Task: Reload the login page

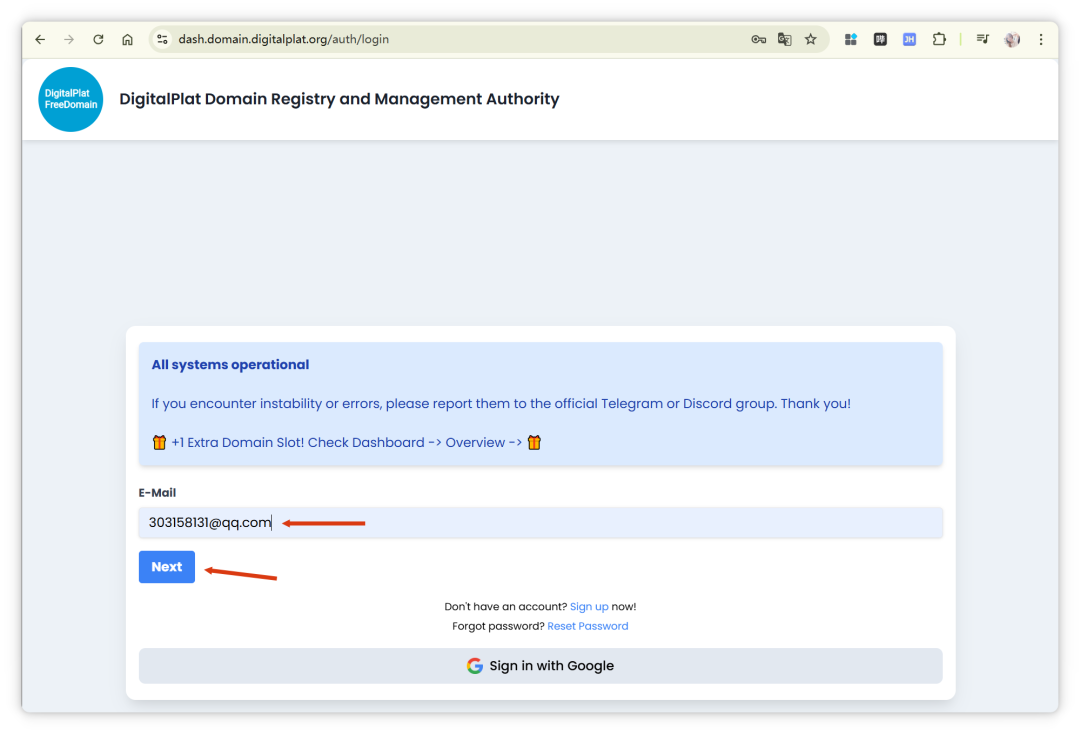Action: click(x=98, y=39)
